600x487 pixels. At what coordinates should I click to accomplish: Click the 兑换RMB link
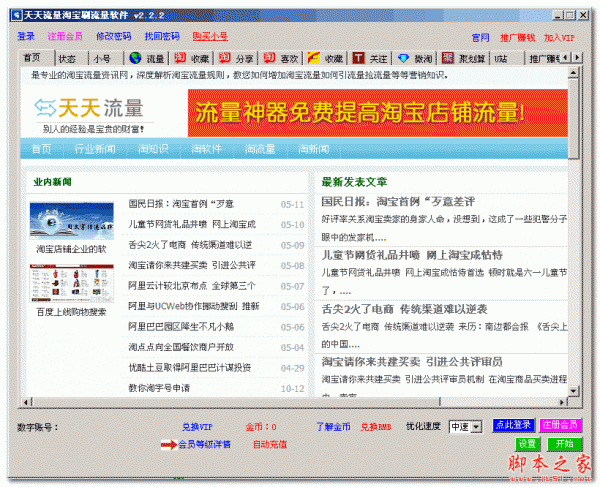376,427
